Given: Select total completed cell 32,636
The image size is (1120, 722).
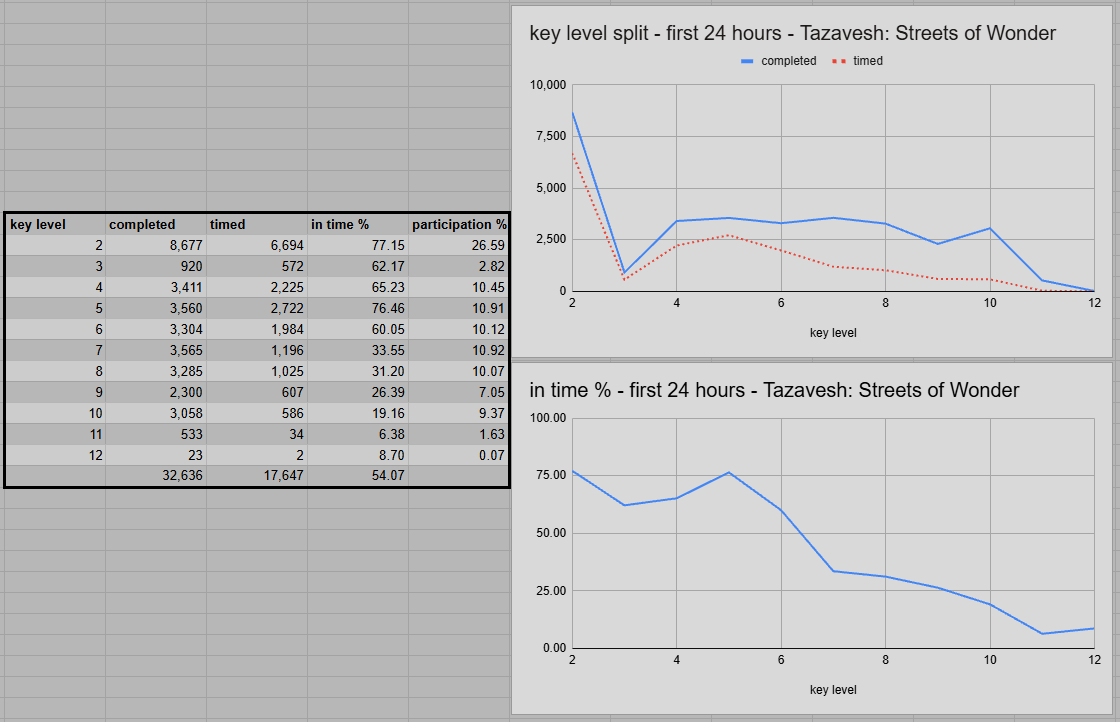Looking at the screenshot, I should [x=156, y=476].
